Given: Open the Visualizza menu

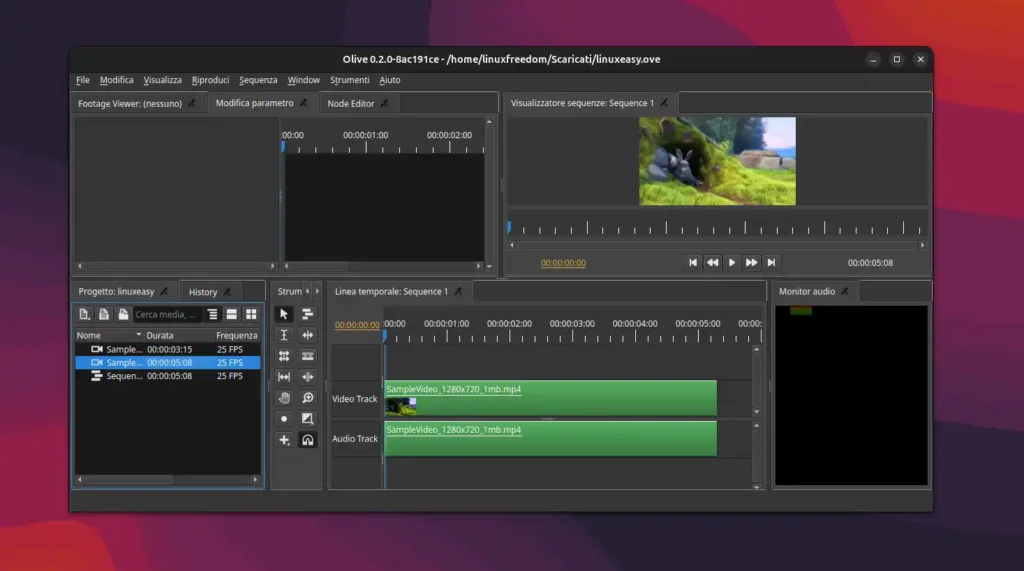Looking at the screenshot, I should point(163,80).
